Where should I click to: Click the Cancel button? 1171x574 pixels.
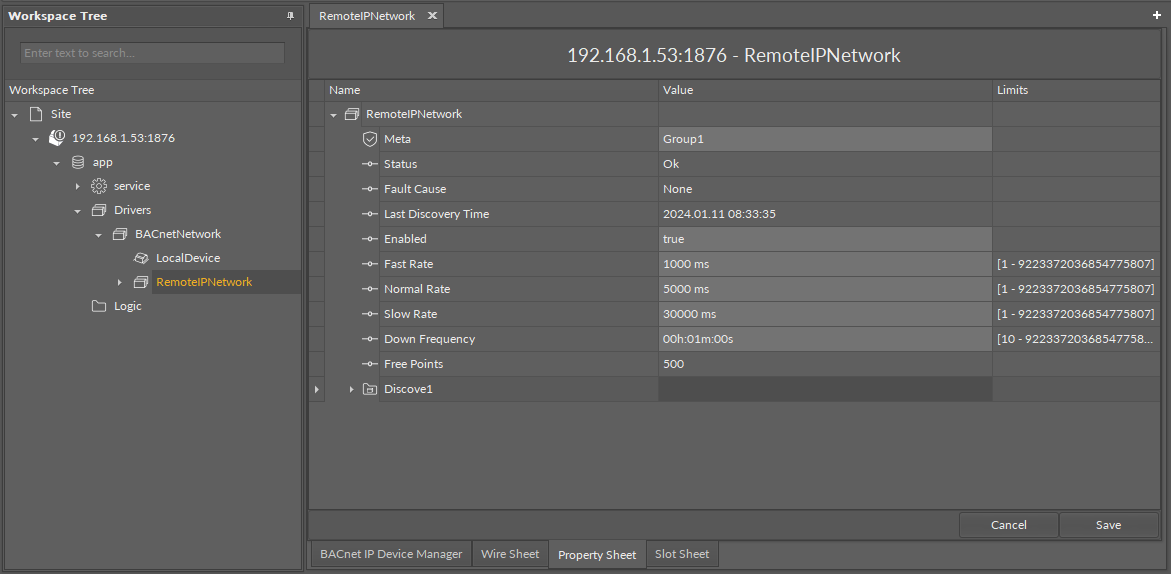tap(1008, 525)
